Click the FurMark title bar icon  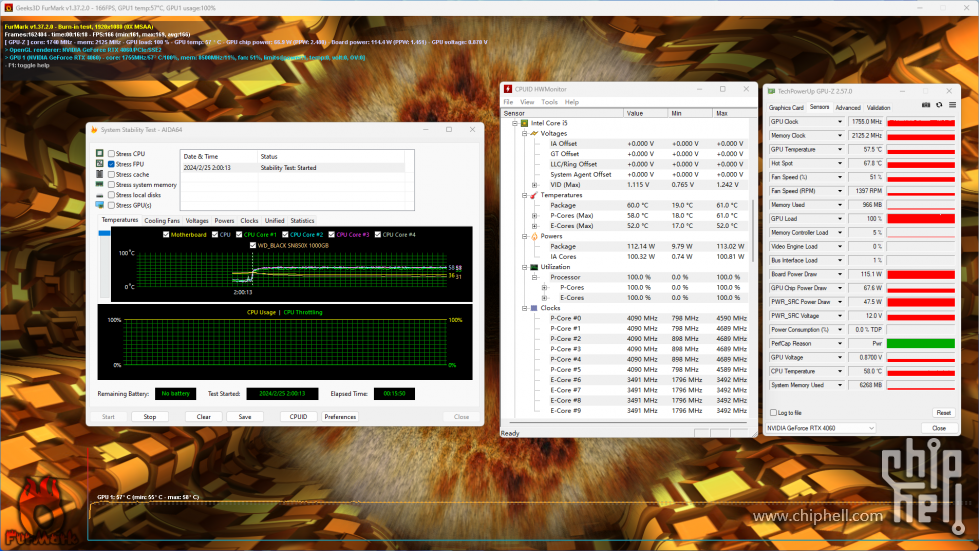click(x=9, y=7)
